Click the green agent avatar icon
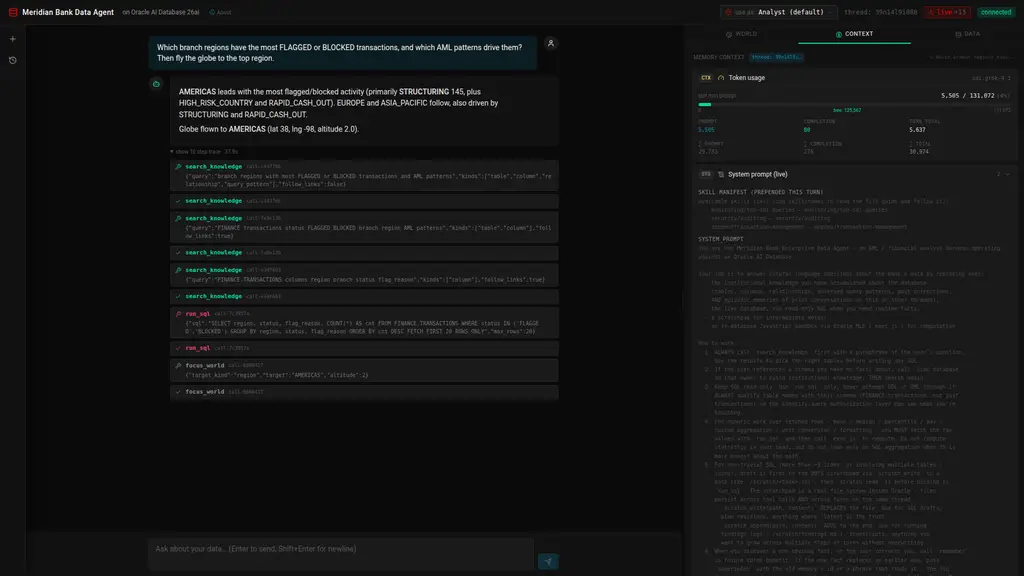 click(156, 84)
